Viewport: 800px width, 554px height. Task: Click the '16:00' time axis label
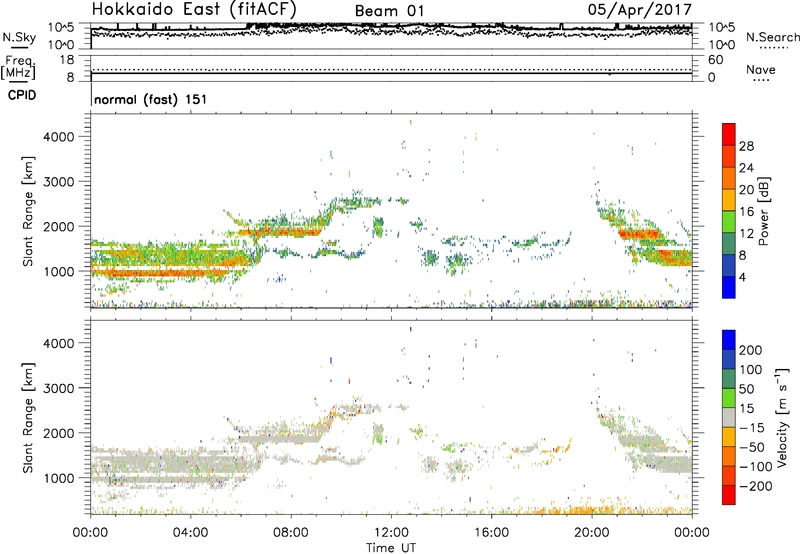[x=491, y=533]
